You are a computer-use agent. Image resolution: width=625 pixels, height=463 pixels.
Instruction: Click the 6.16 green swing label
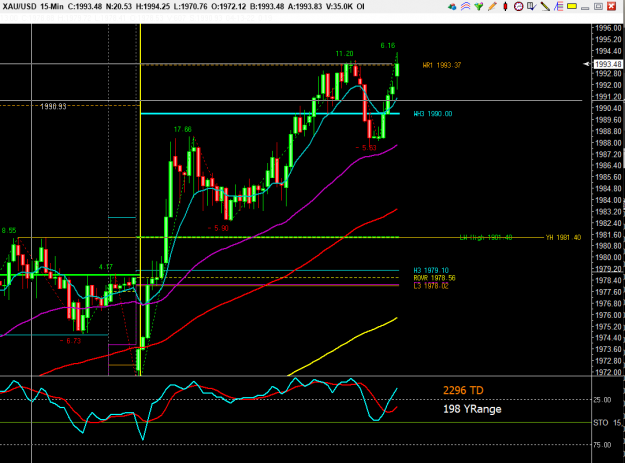[x=388, y=46]
